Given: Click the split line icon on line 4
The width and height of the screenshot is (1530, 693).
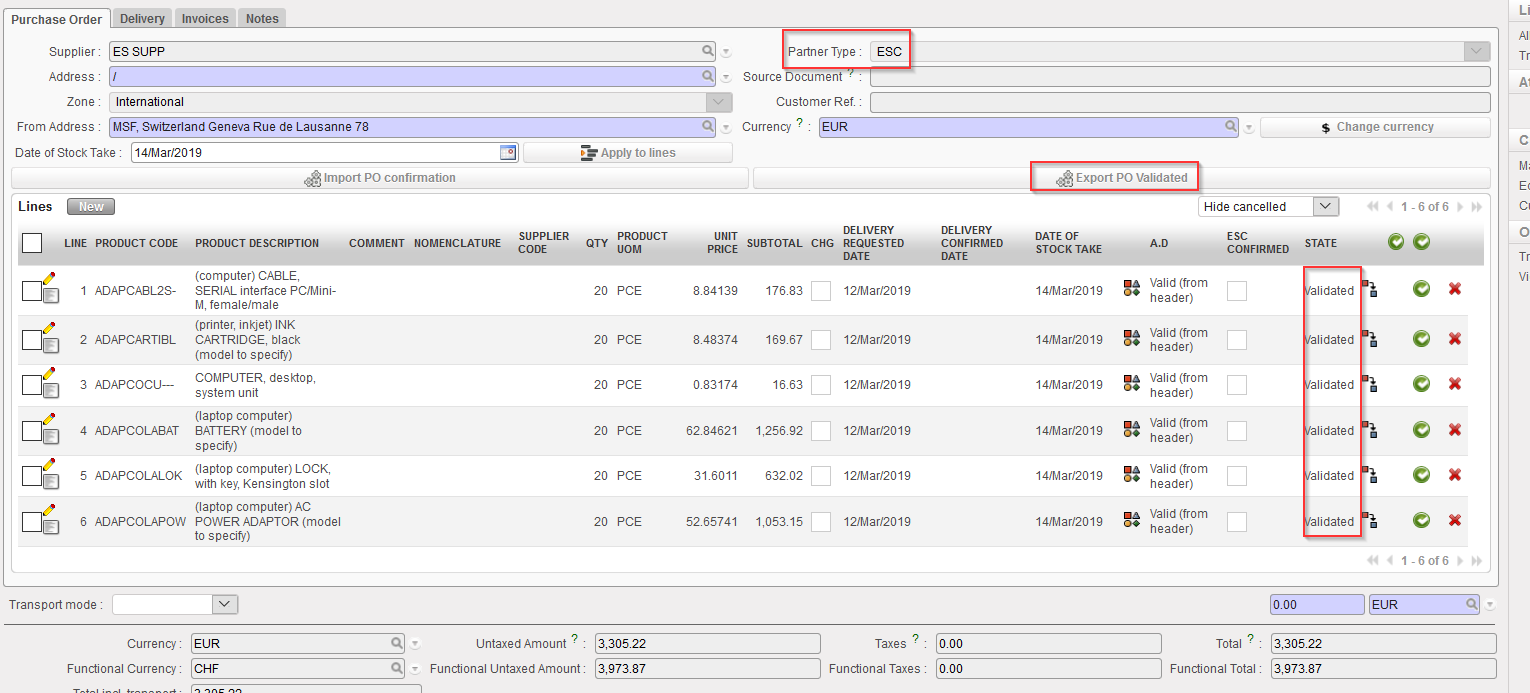Looking at the screenshot, I should coord(1369,431).
